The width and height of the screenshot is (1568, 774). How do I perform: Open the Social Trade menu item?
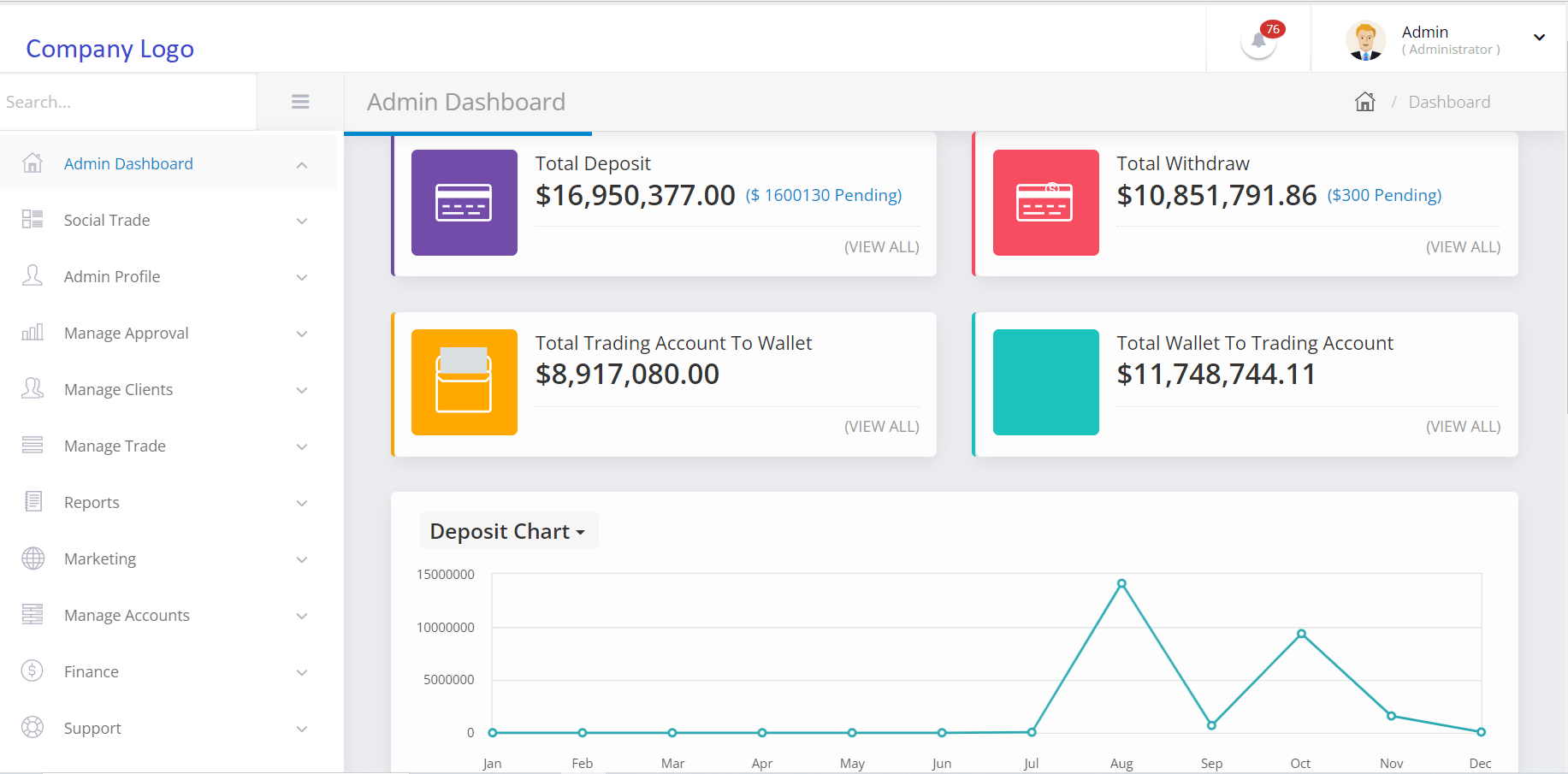[107, 221]
